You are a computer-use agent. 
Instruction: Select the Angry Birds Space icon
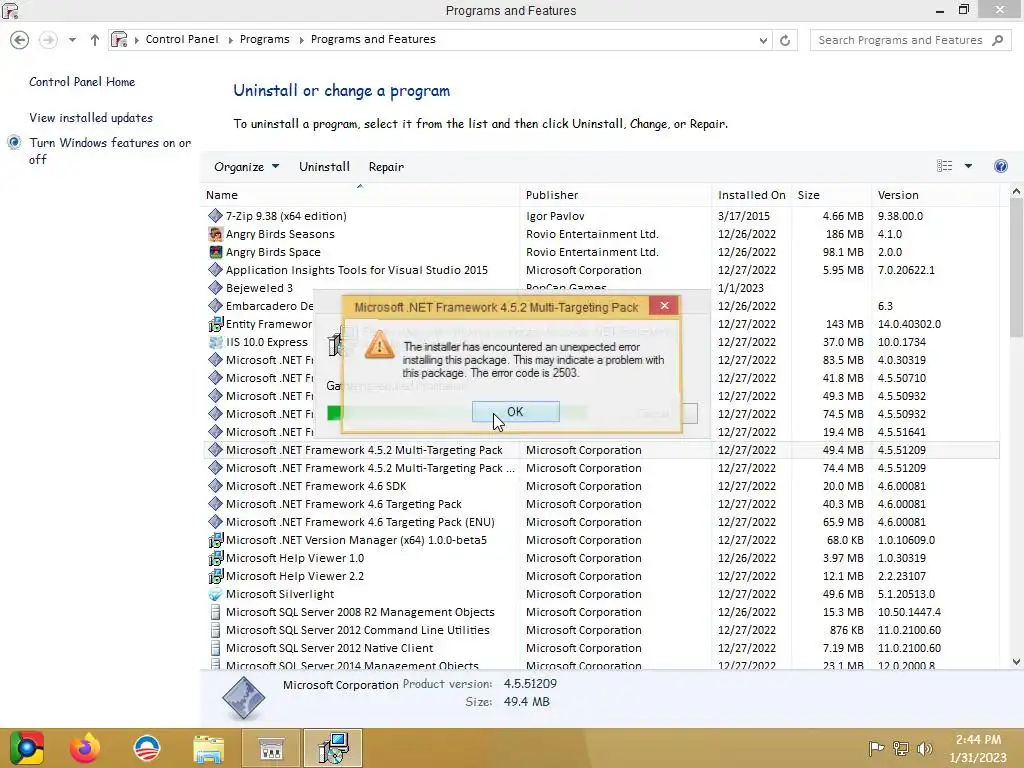coord(216,251)
